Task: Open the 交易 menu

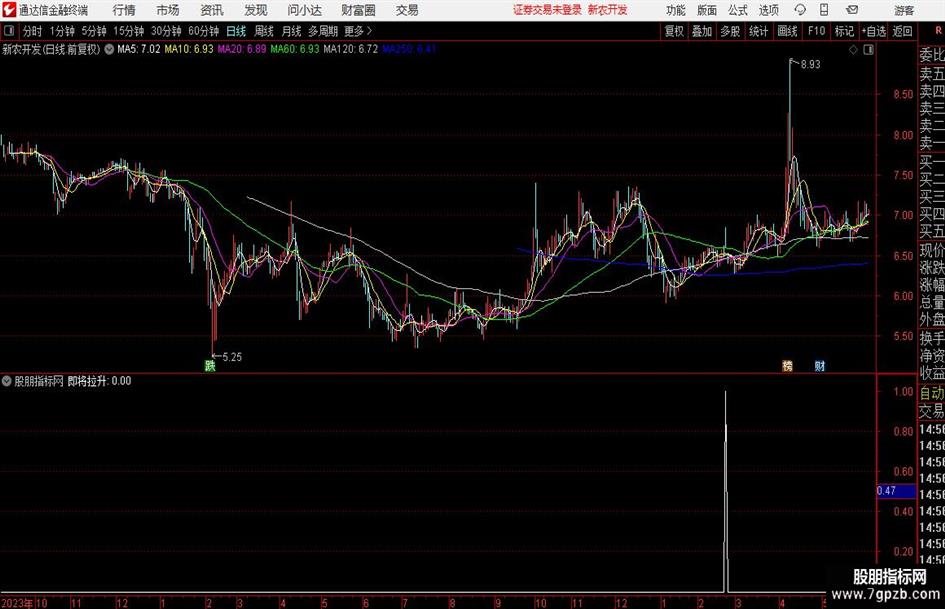Action: tap(407, 10)
